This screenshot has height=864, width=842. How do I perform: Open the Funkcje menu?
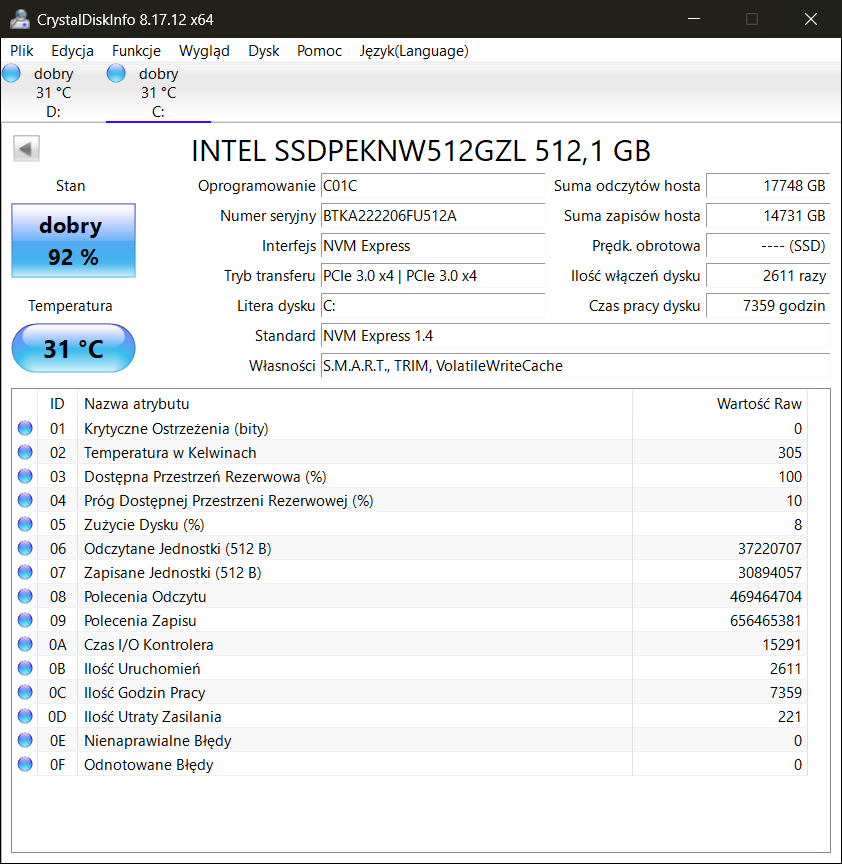tap(136, 51)
